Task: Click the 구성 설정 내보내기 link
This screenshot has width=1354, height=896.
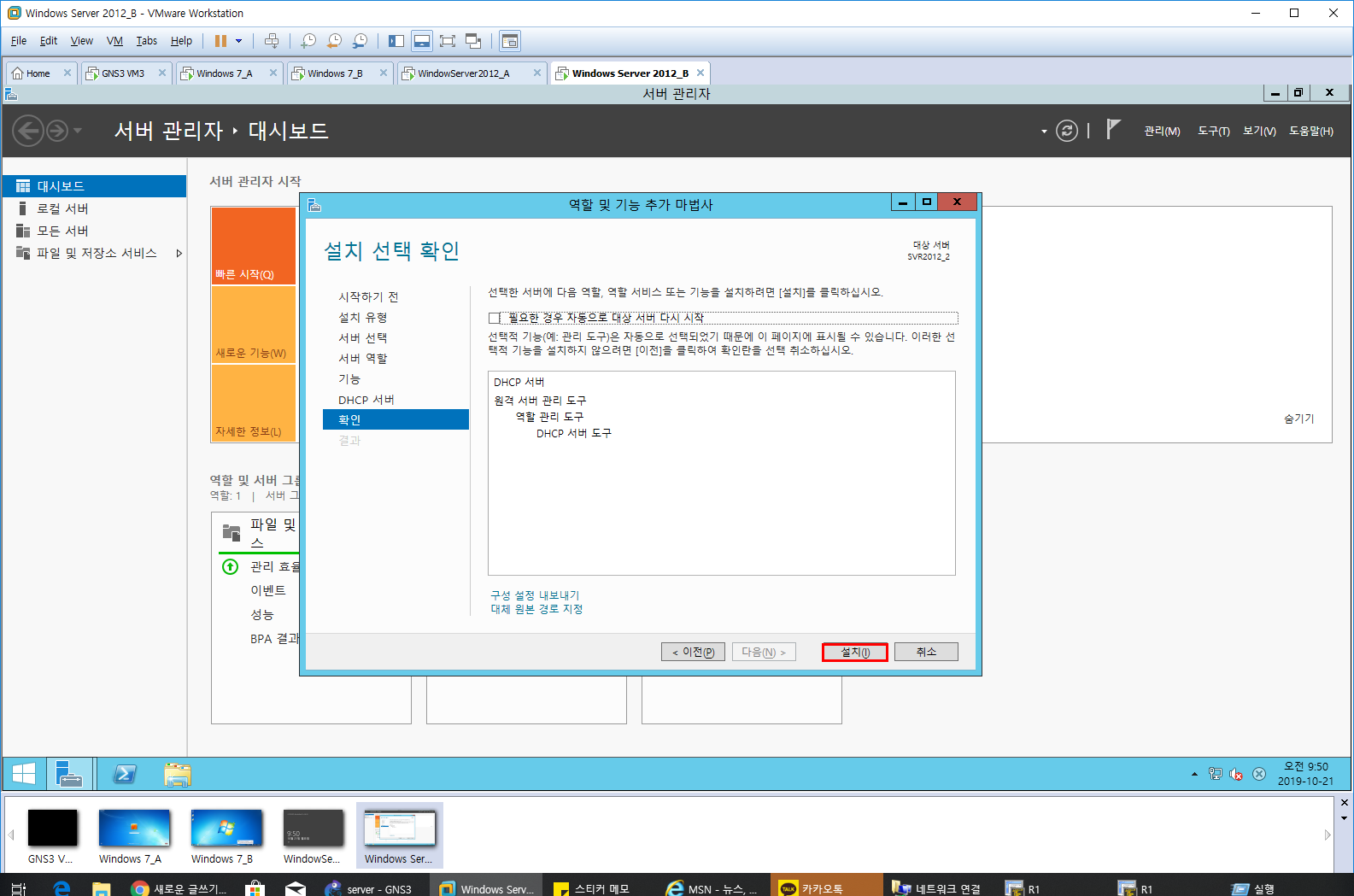Action: [x=535, y=595]
